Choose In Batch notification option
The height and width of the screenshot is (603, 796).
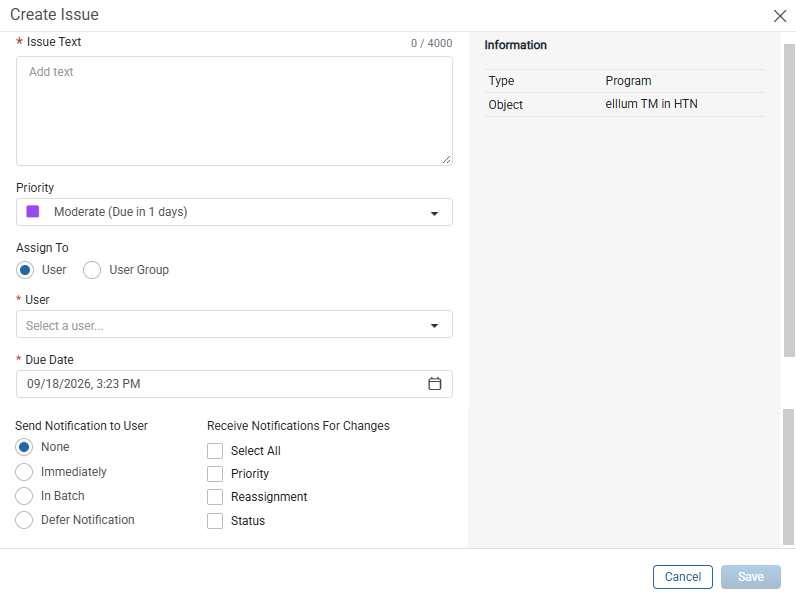click(x=24, y=496)
